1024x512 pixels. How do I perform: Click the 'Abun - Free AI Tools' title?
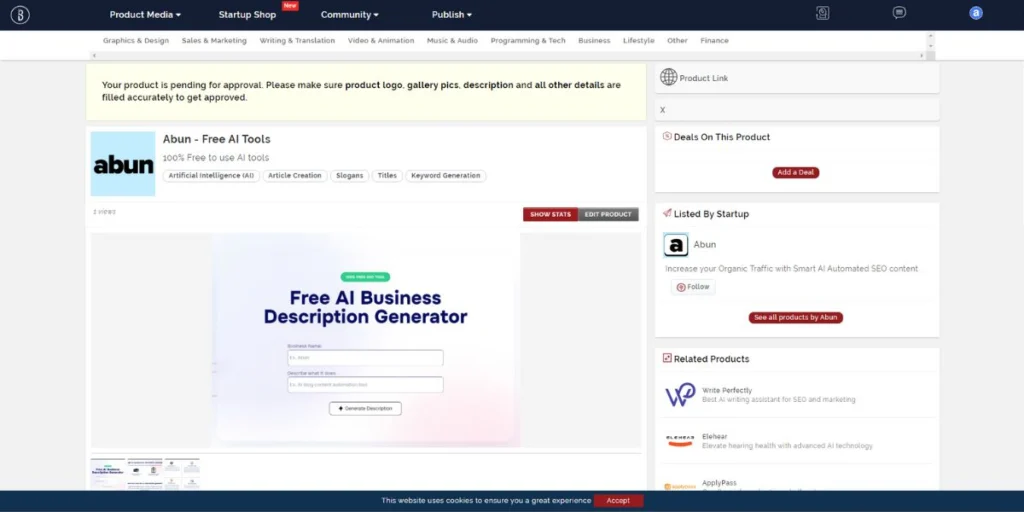point(216,139)
